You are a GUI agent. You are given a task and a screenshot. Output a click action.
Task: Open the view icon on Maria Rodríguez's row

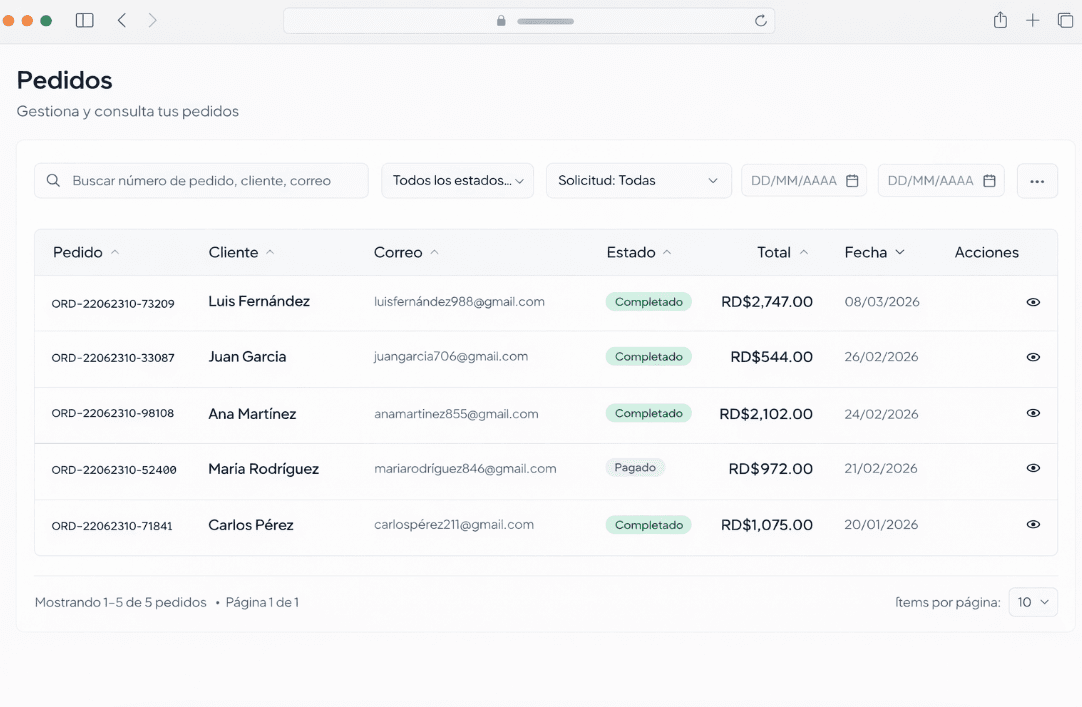click(1033, 468)
